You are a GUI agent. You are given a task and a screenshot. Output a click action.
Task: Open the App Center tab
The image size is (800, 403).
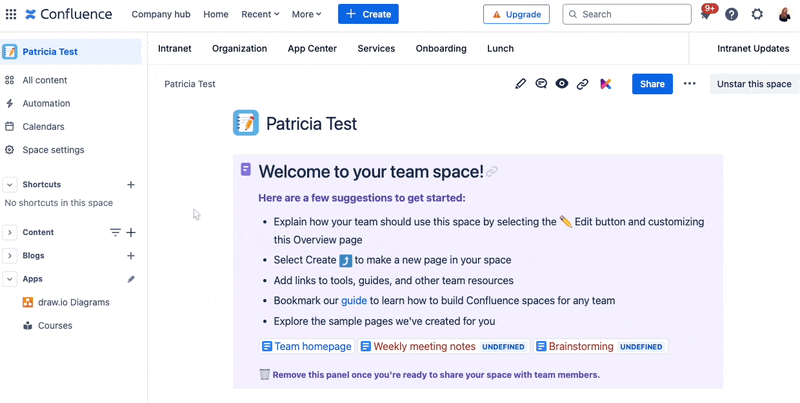(312, 48)
